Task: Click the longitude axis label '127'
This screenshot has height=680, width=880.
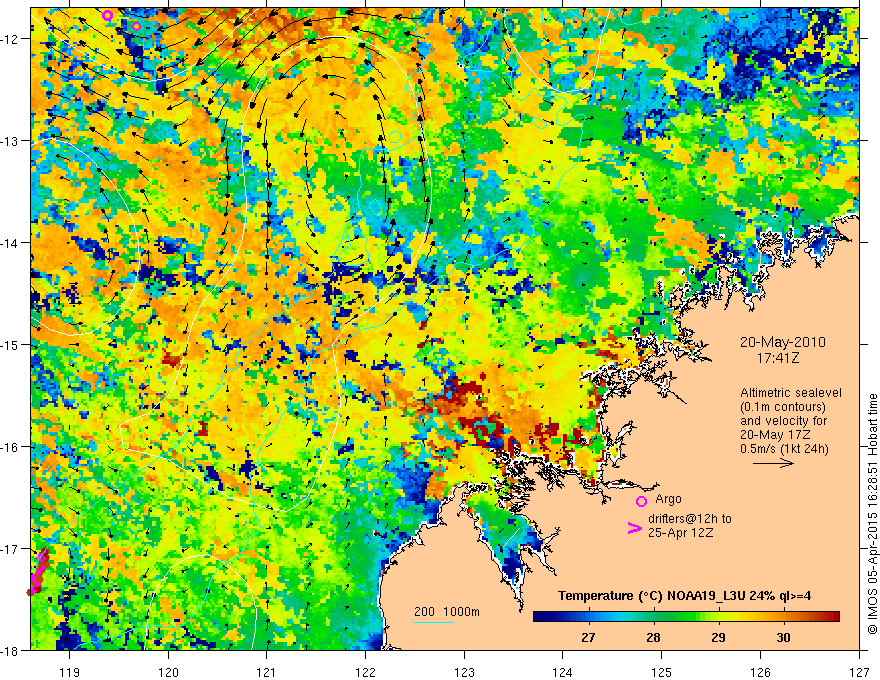Action: pyautogui.click(x=859, y=672)
